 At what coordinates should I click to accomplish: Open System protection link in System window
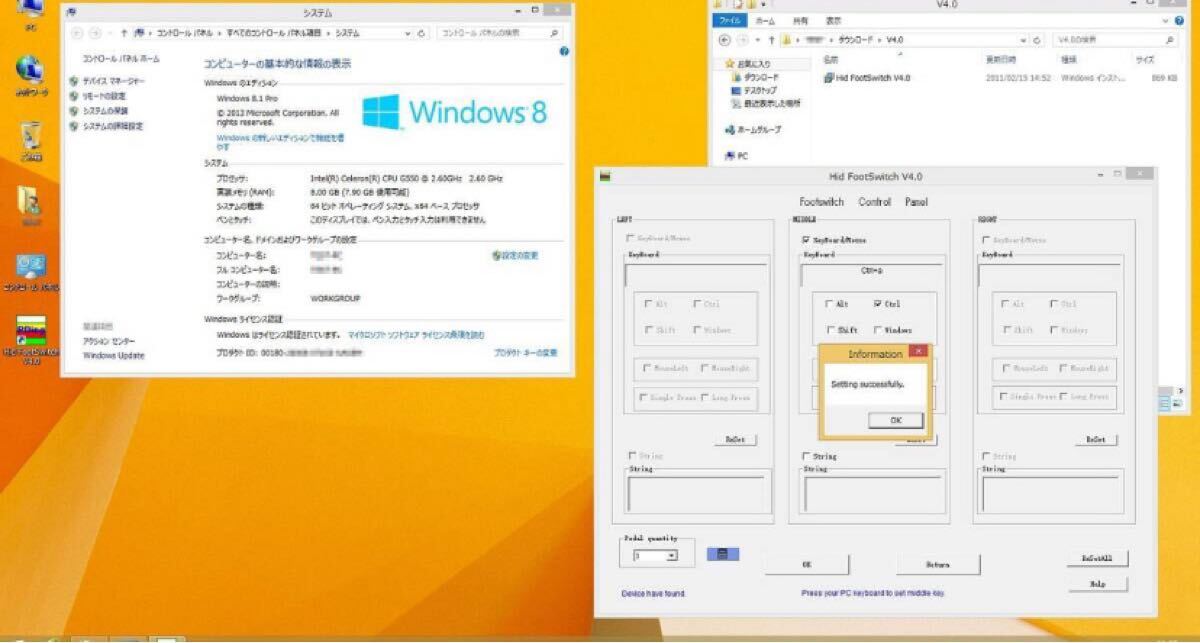[106, 111]
